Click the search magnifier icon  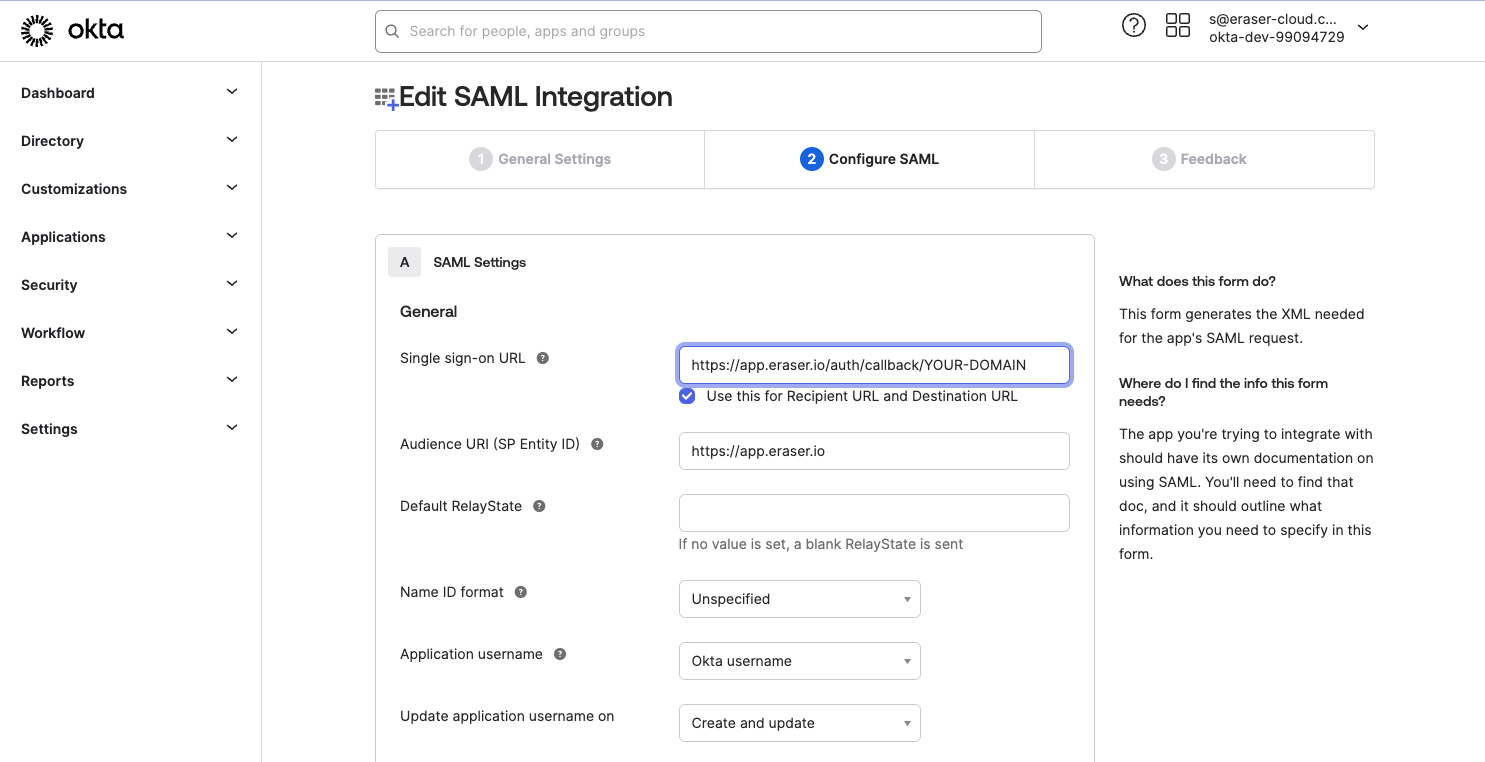coord(392,31)
